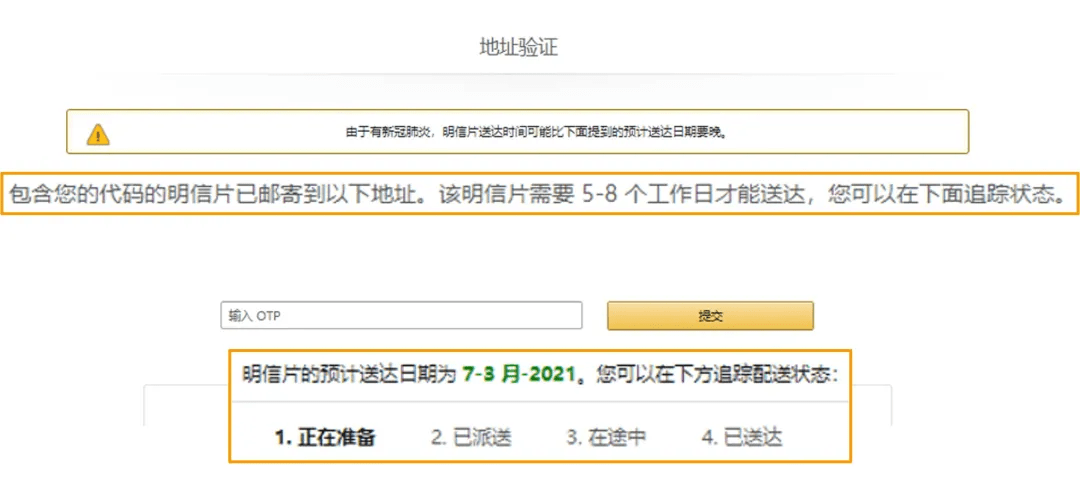Select the 4. 已送达 status step

pos(742,438)
